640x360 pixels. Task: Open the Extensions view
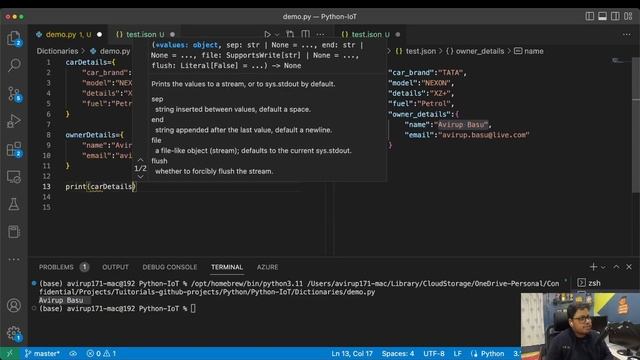click(x=14, y=149)
